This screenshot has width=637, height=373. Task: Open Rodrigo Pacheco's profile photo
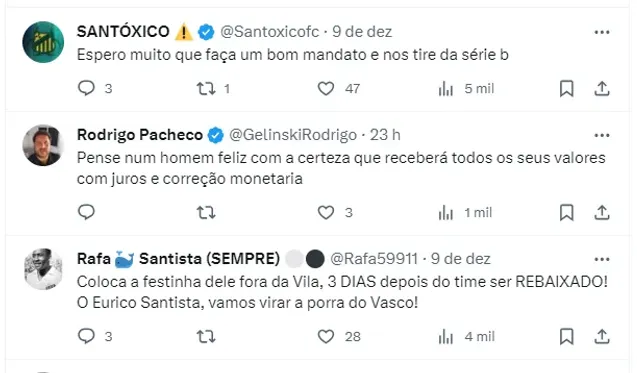click(x=43, y=145)
